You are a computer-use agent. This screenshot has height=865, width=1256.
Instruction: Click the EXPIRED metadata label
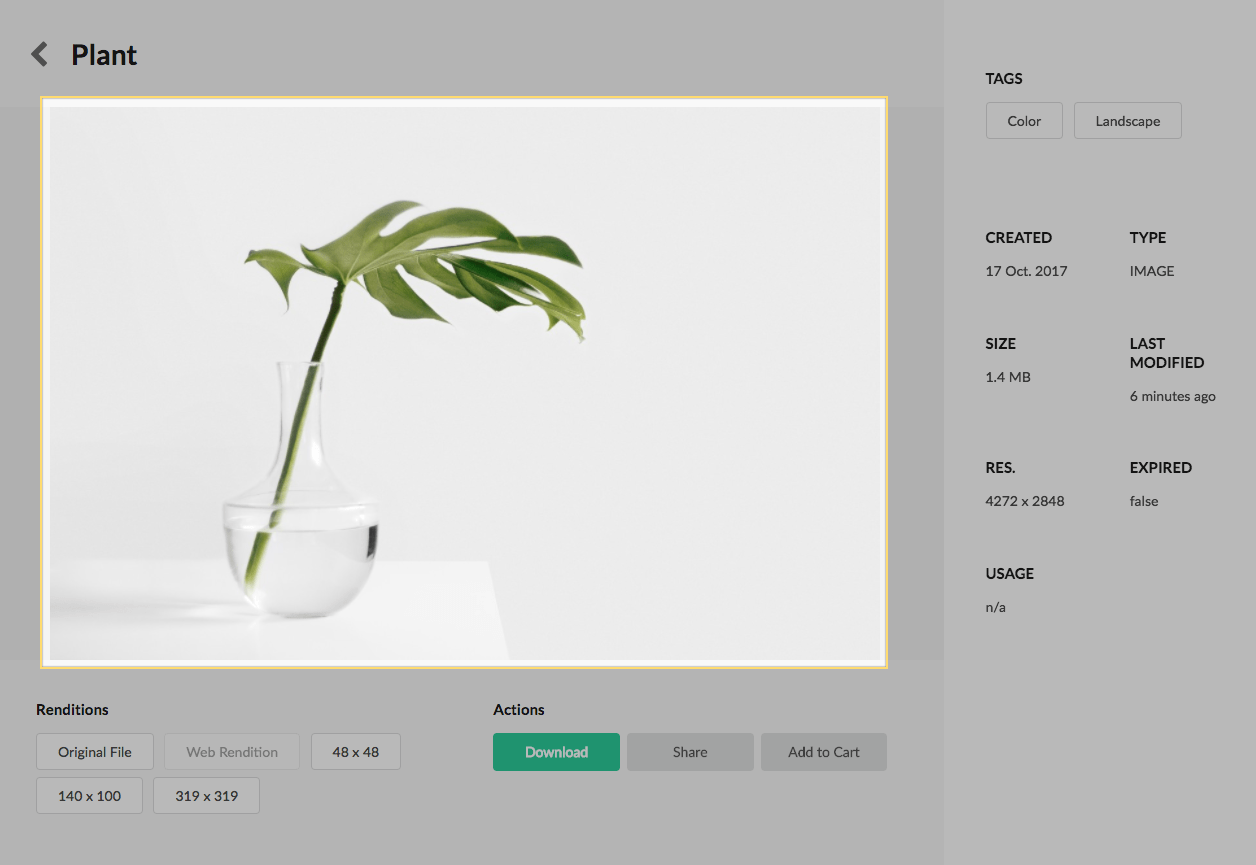pos(1161,468)
